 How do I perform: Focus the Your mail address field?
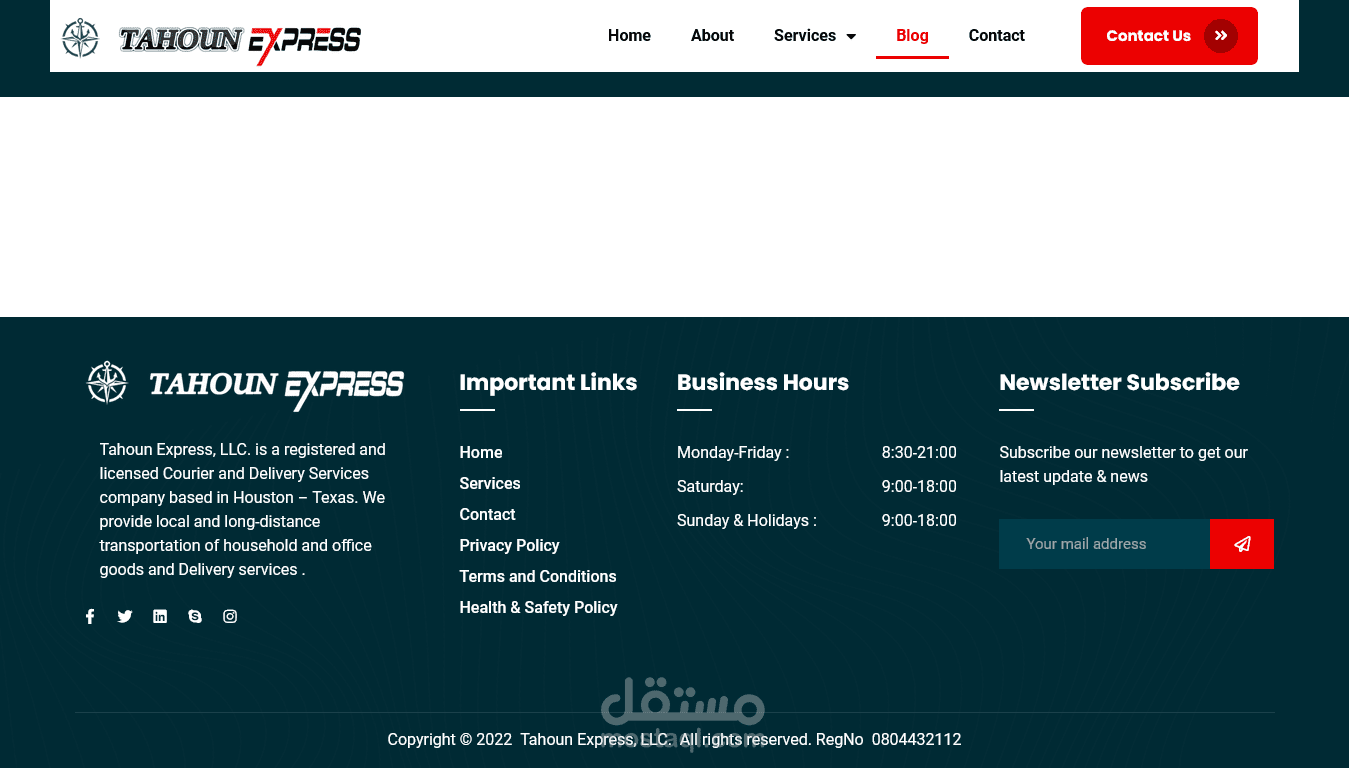[x=1104, y=544]
